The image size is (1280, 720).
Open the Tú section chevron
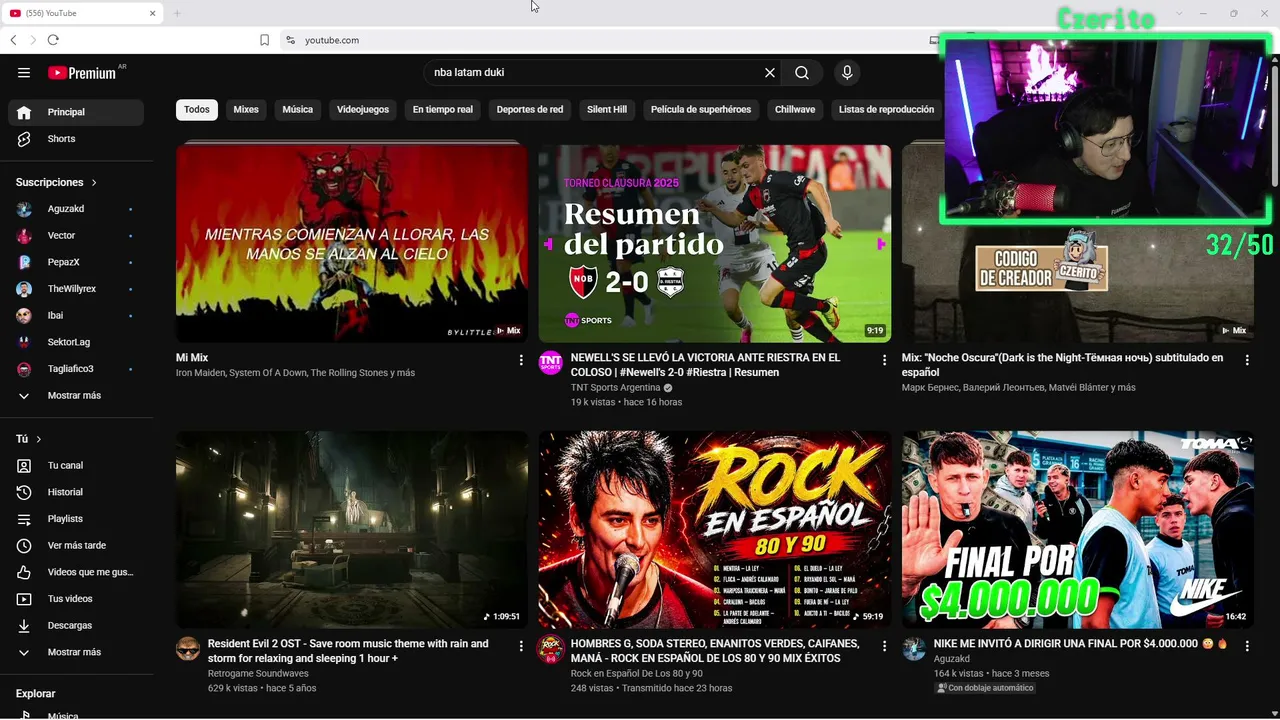(x=39, y=439)
